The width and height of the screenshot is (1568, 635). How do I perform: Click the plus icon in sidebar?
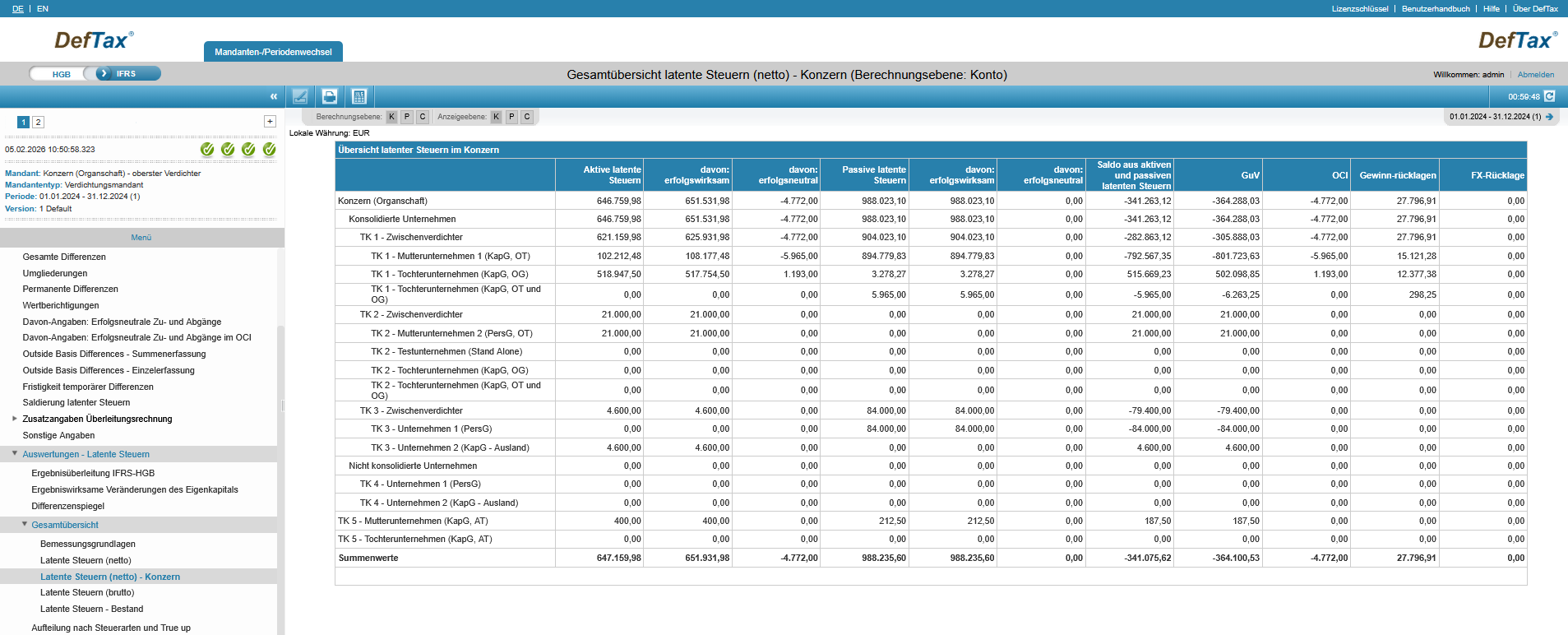(x=270, y=122)
